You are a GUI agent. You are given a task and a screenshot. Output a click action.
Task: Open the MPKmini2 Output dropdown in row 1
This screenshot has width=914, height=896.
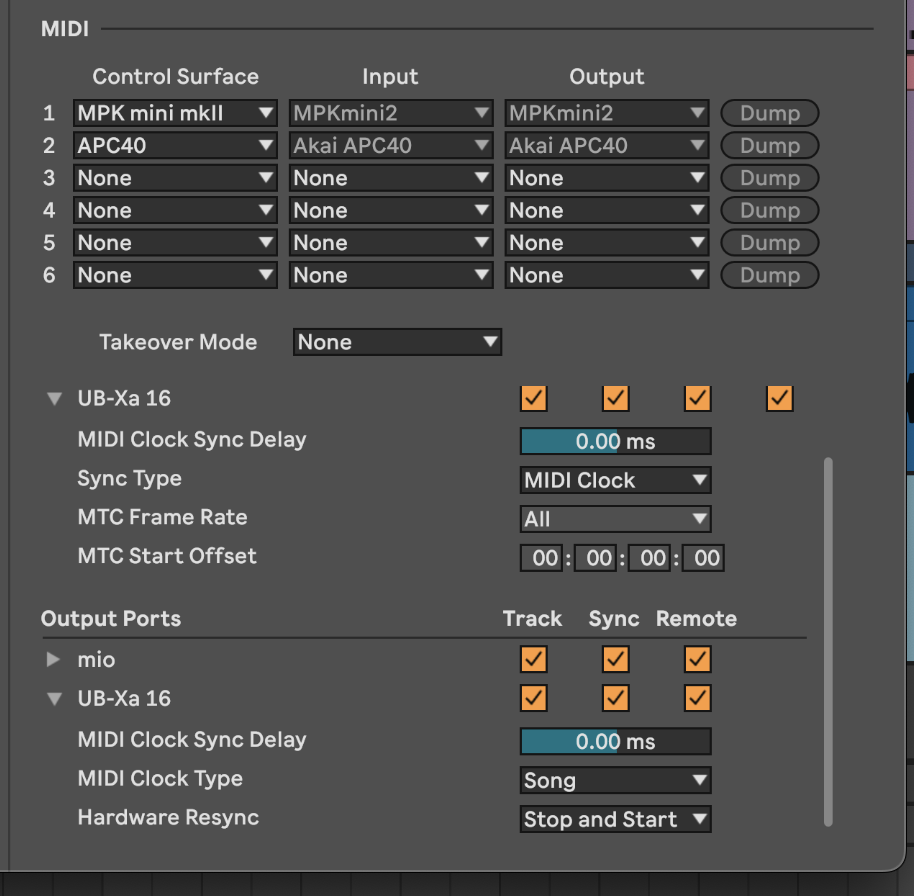pos(607,113)
